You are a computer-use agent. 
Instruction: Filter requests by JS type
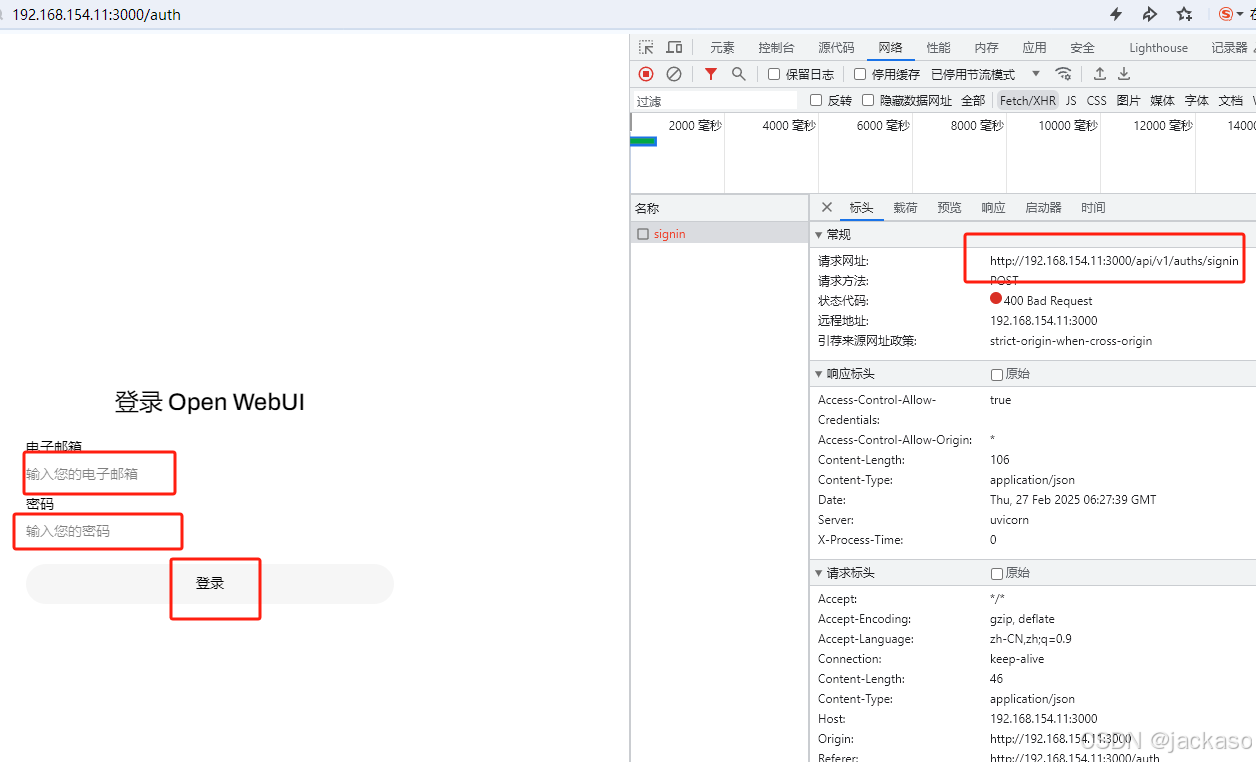point(1071,100)
